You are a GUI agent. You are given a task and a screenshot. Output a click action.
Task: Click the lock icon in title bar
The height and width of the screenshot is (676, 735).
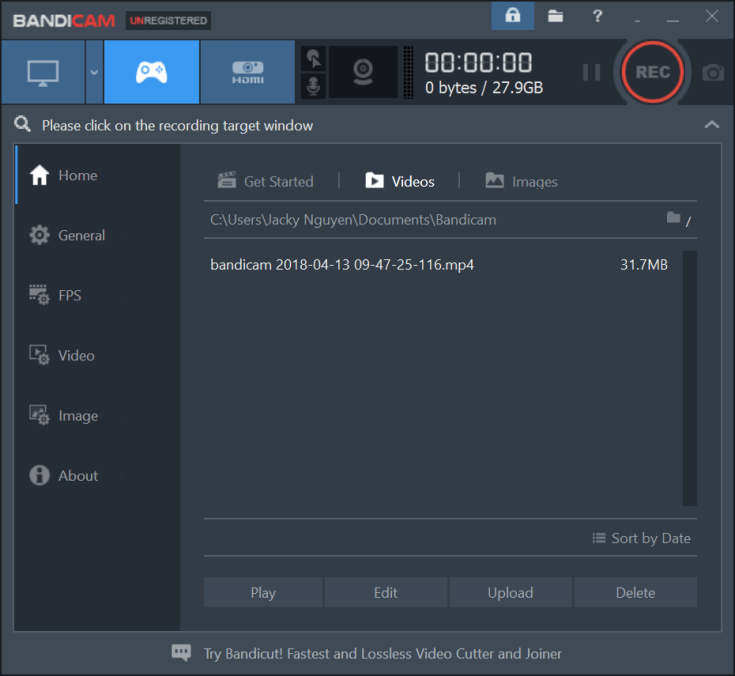(513, 16)
